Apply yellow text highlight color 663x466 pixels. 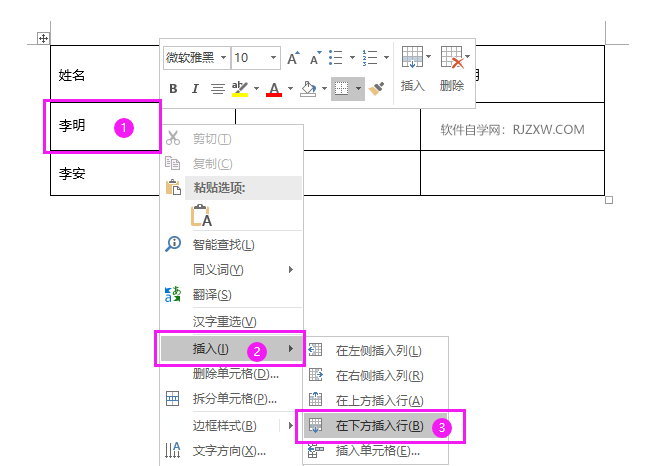click(x=240, y=89)
